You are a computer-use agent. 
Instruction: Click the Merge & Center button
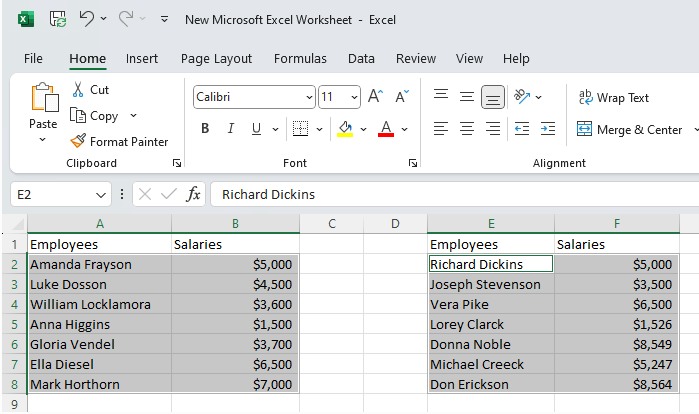pos(629,129)
